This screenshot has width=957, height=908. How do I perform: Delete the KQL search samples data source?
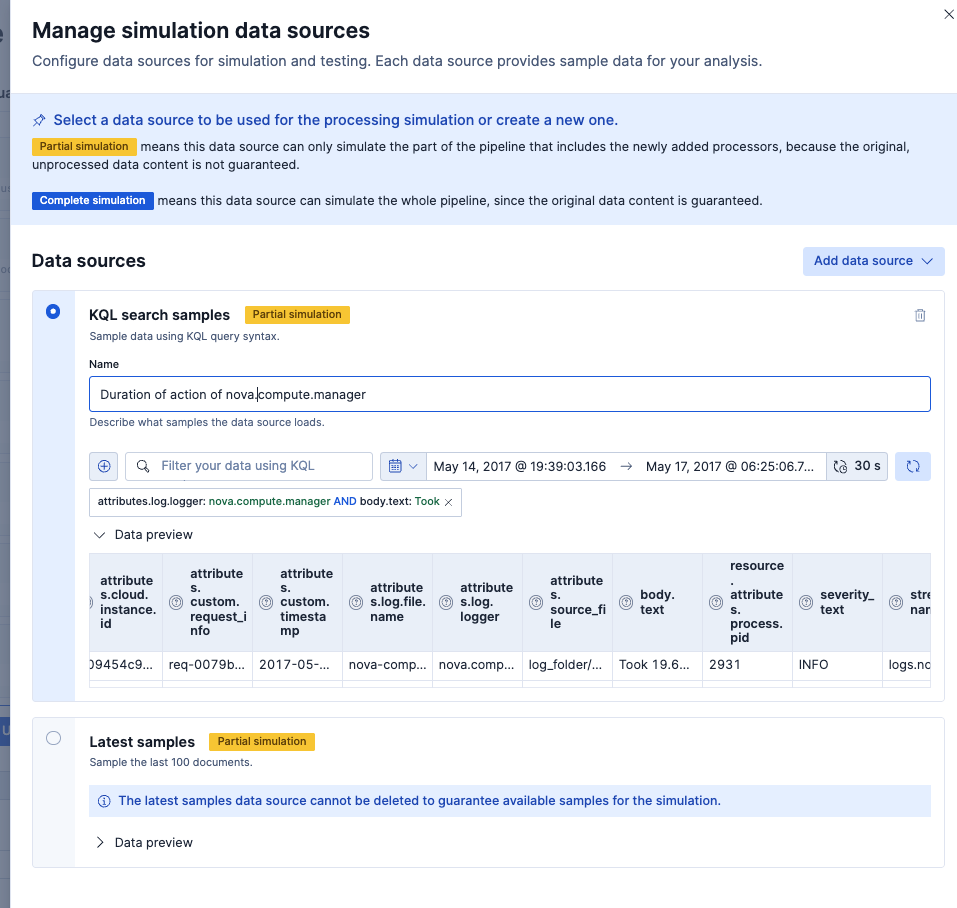coord(920,315)
